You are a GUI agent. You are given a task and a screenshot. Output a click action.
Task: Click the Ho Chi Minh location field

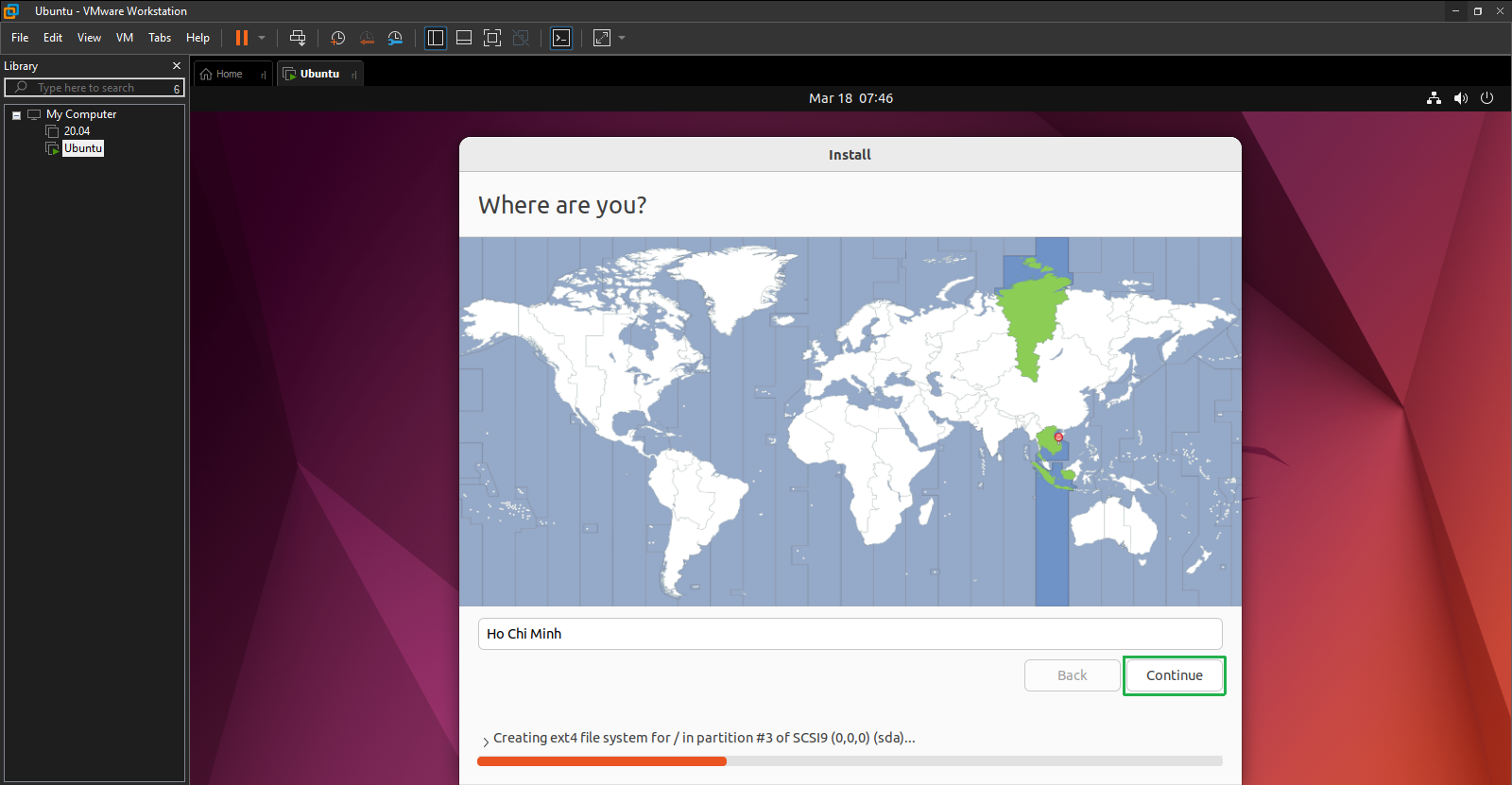(850, 634)
